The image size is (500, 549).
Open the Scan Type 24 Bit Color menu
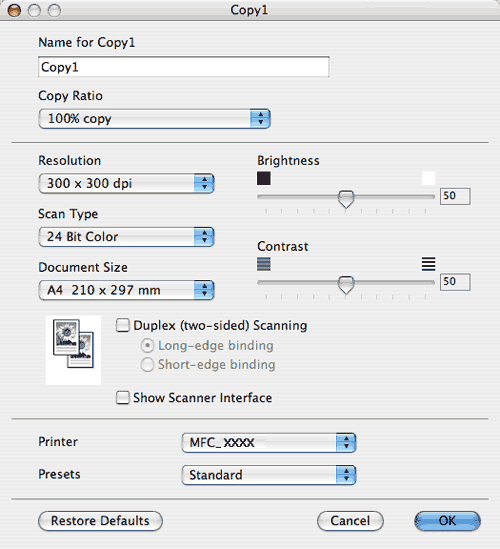coord(126,237)
